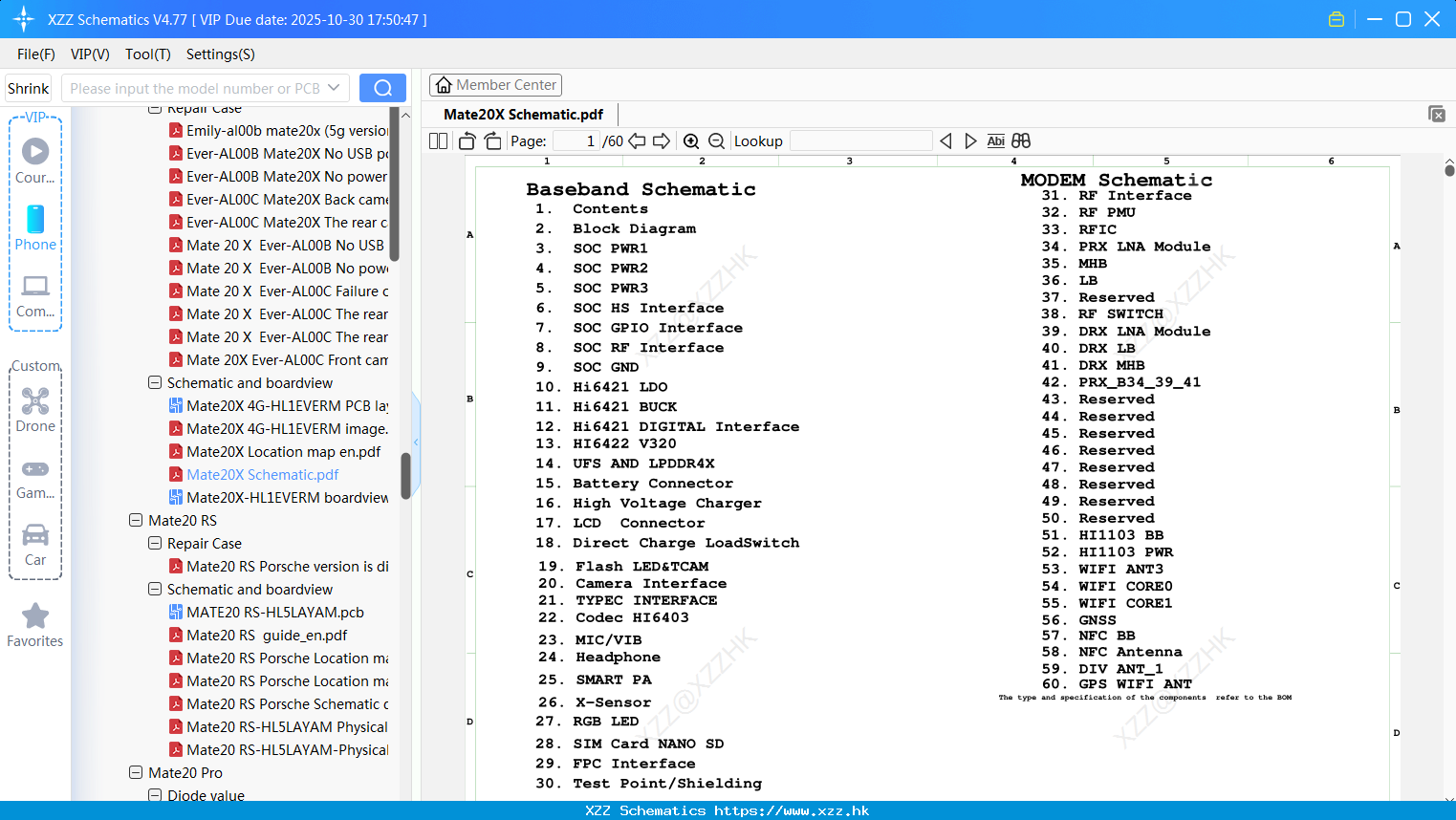Click the Shrink button
This screenshot has height=820, width=1456.
point(29,88)
